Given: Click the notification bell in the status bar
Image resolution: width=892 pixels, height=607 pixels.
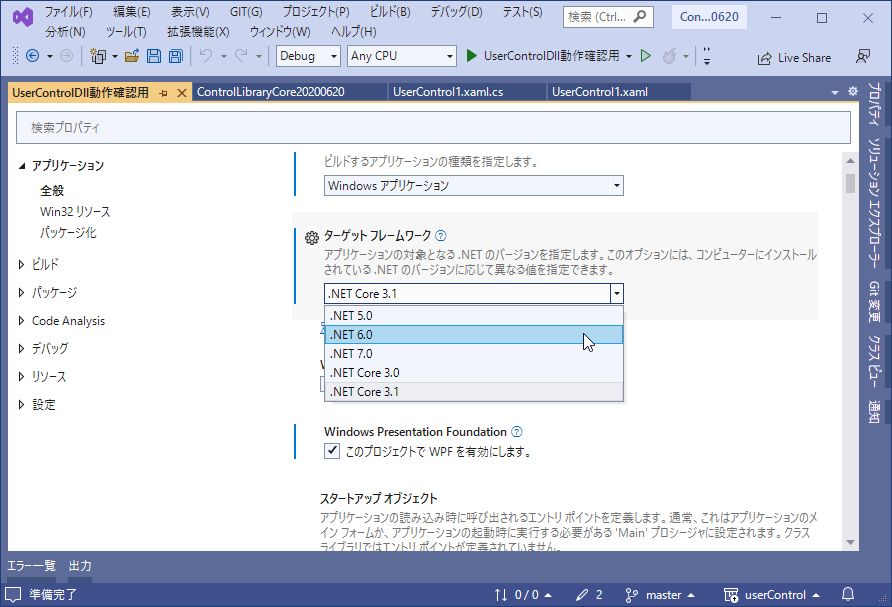Looking at the screenshot, I should tap(848, 594).
